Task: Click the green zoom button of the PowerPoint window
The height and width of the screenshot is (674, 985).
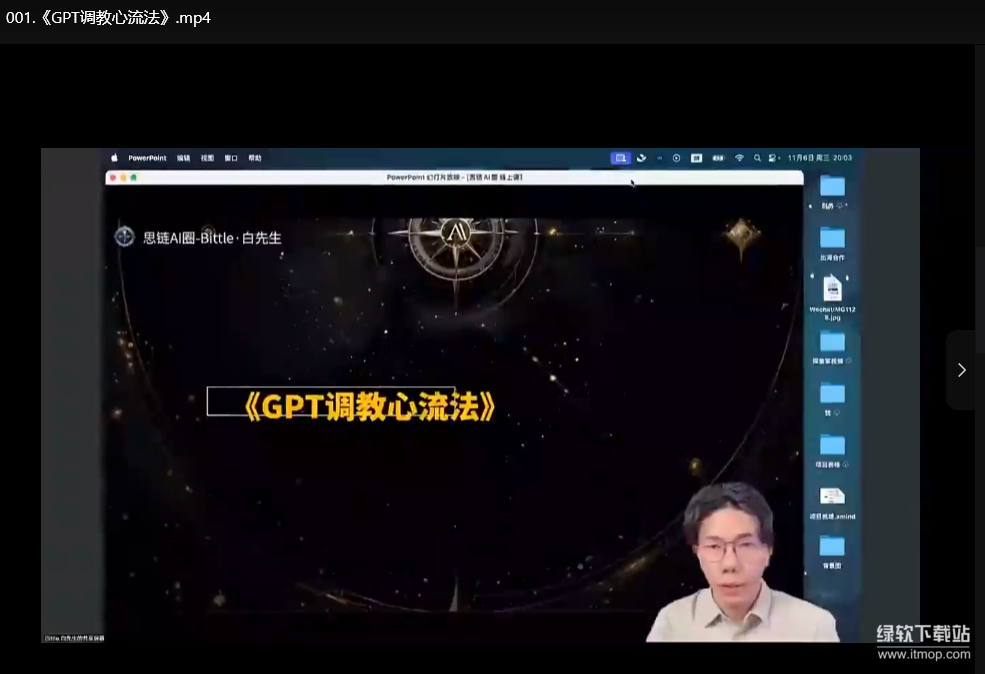Action: pyautogui.click(x=134, y=178)
